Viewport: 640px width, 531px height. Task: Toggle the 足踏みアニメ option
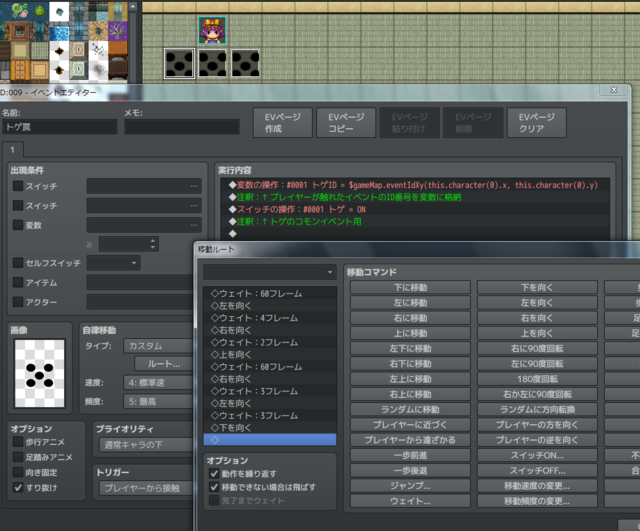click(x=18, y=457)
